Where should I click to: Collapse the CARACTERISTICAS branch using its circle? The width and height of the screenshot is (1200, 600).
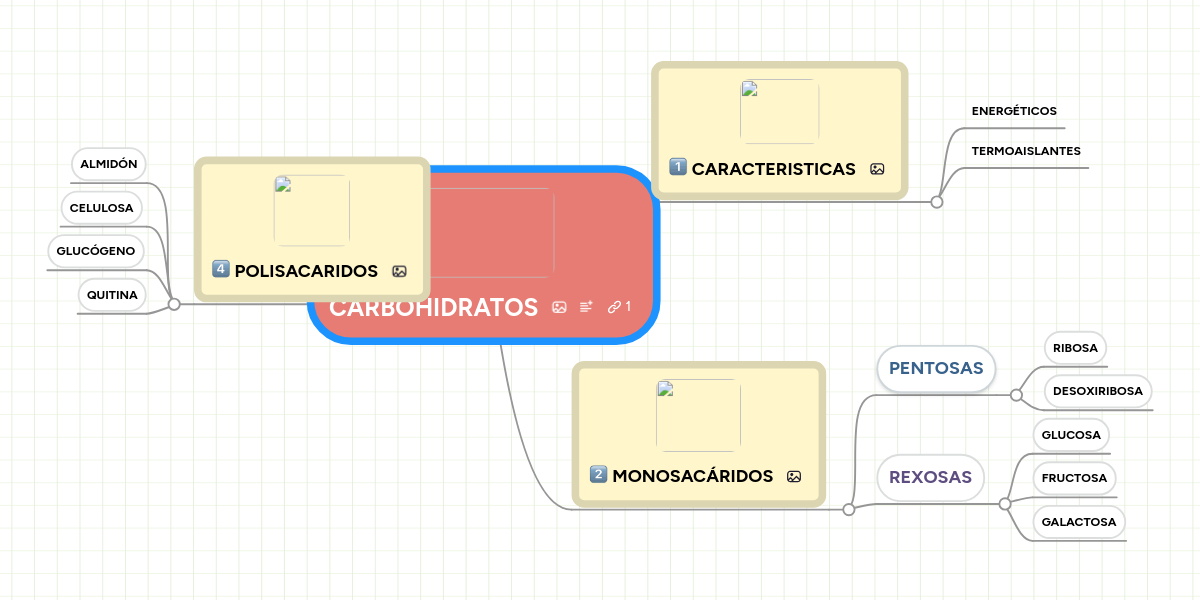(x=937, y=202)
